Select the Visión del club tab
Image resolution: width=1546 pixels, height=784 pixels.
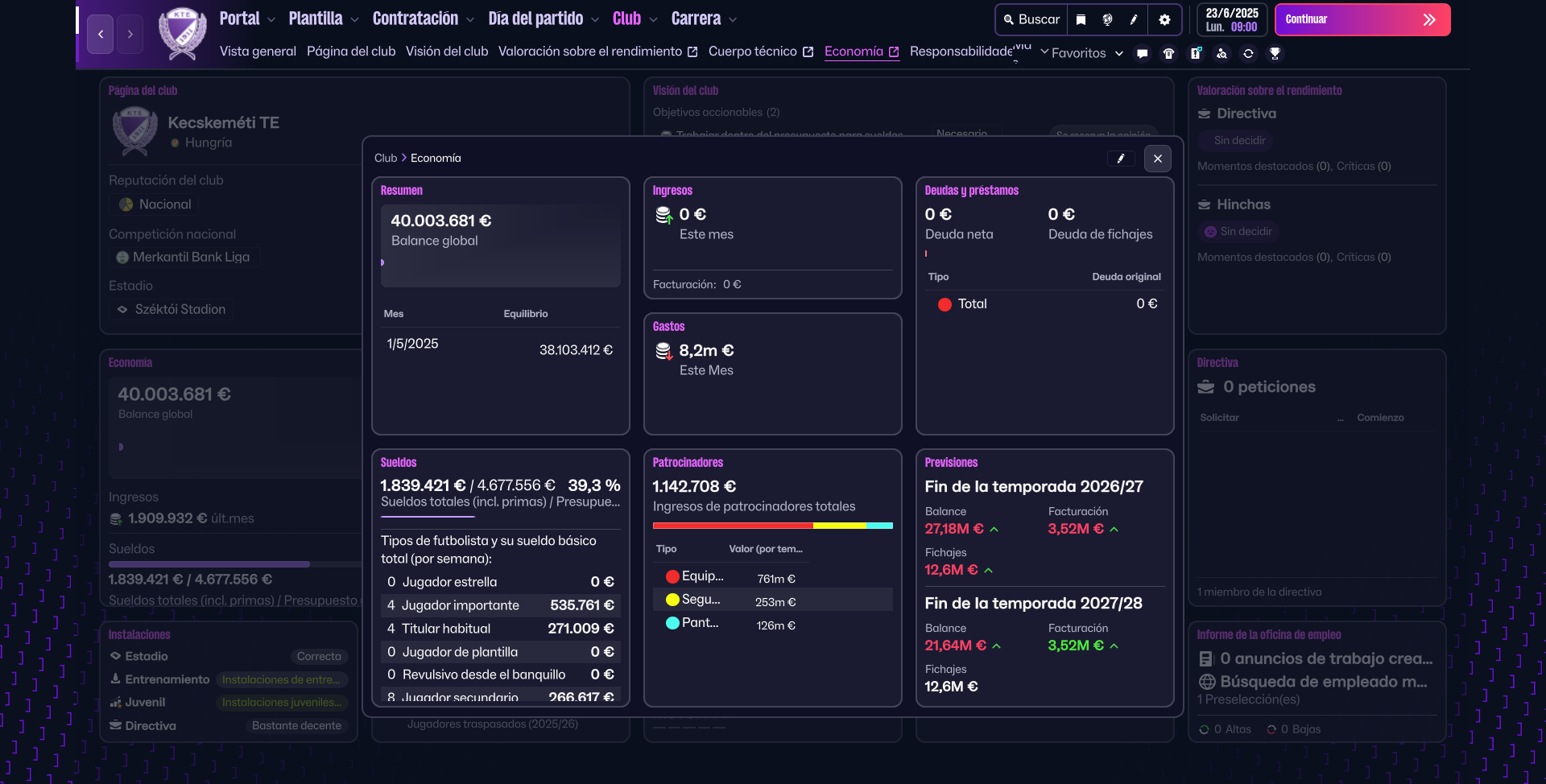coord(447,52)
